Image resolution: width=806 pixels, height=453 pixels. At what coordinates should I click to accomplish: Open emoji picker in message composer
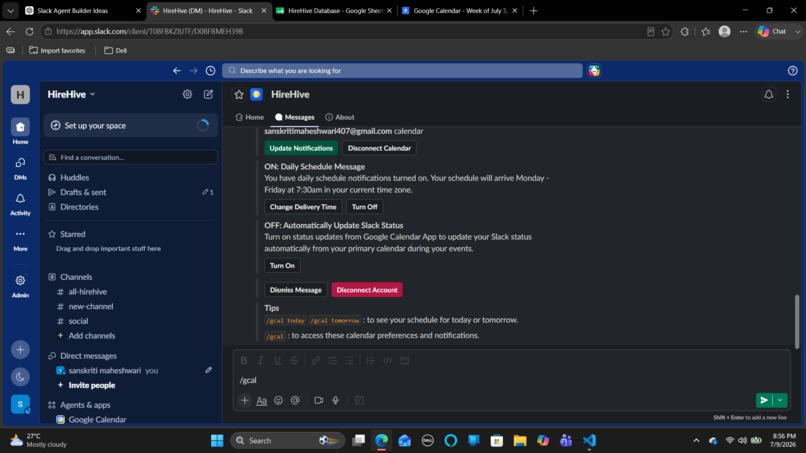pyautogui.click(x=278, y=400)
